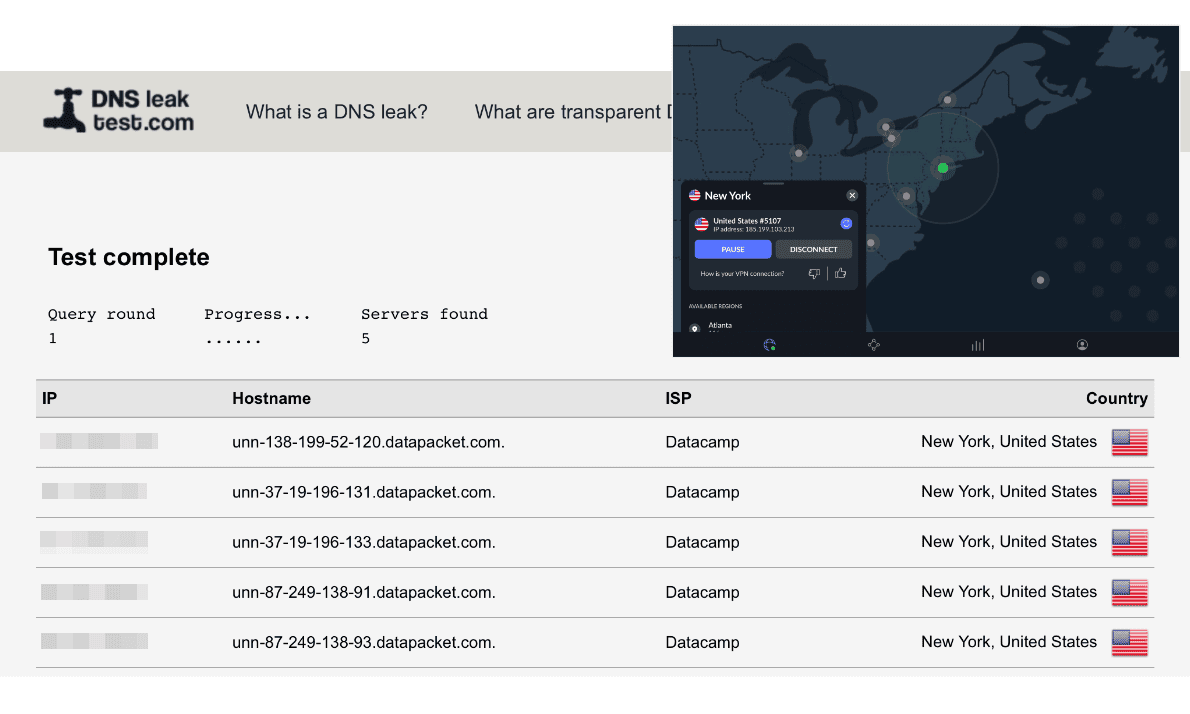The height and width of the screenshot is (714, 1190).
Task: Open the account profile icon in VPN bottom bar
Action: pos(1082,344)
